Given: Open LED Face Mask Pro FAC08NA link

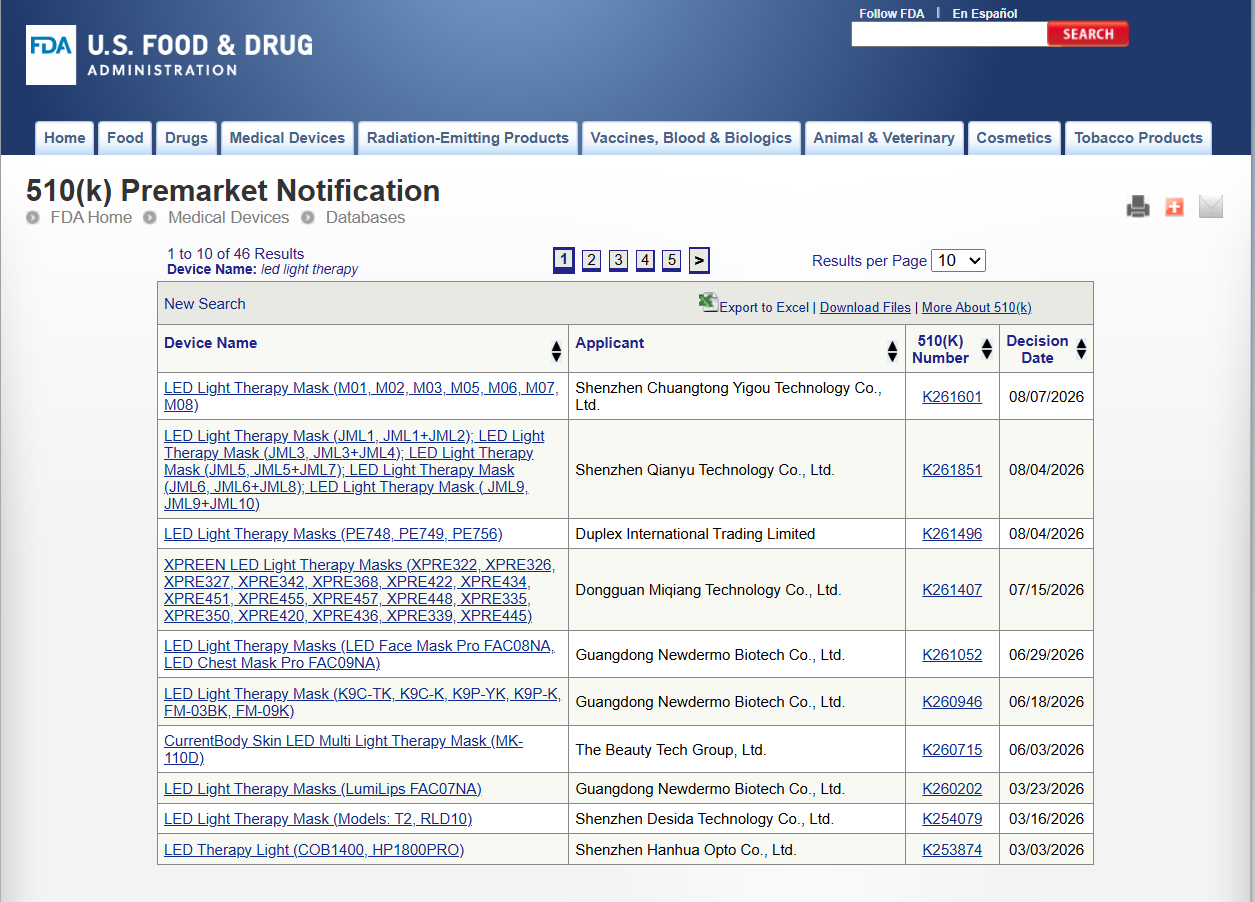Looking at the screenshot, I should click(x=359, y=655).
